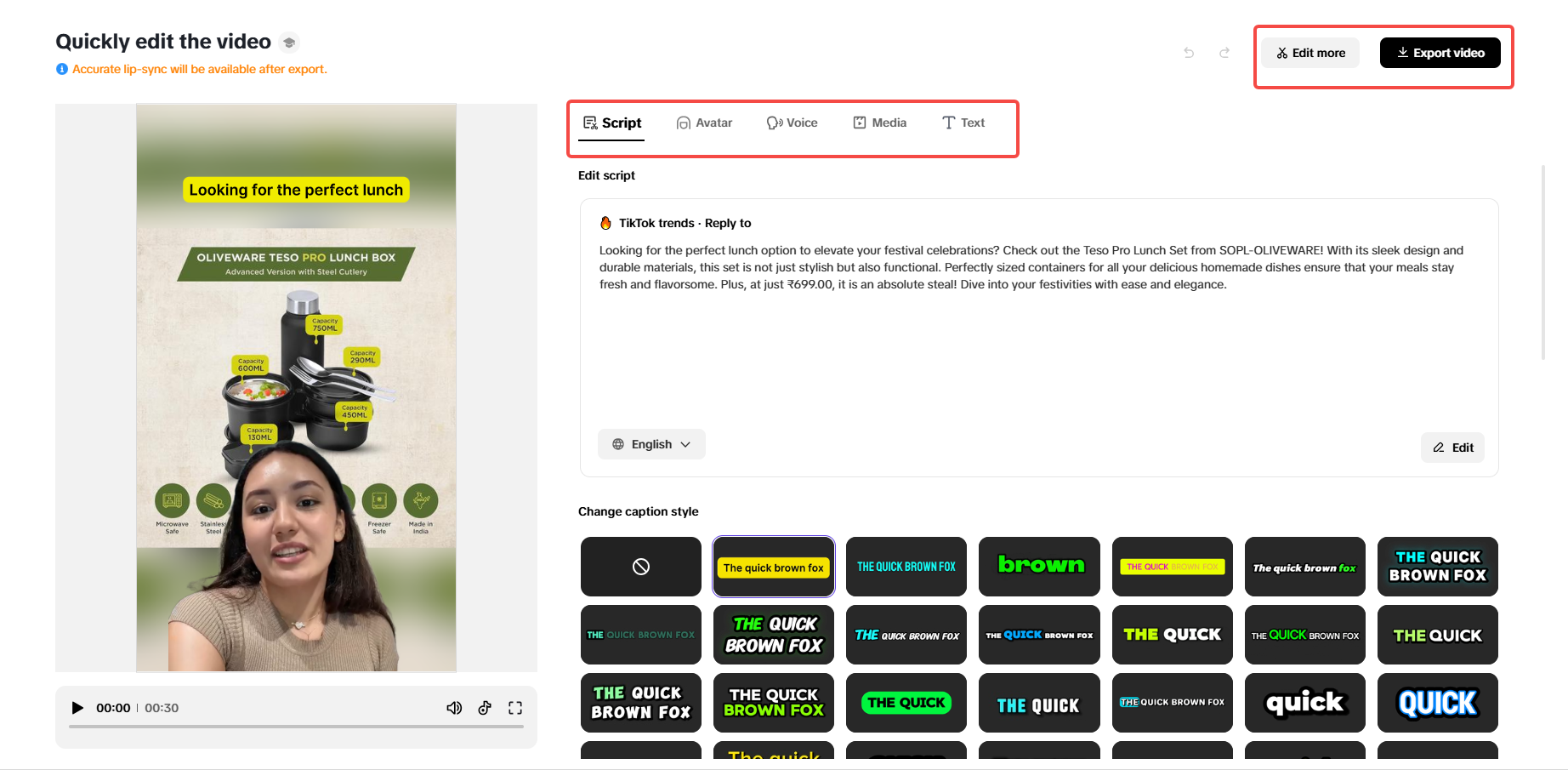Choose light green 'THE QUICK BROWN FOX' block style
The height and width of the screenshot is (770, 1568).
pyautogui.click(x=641, y=703)
